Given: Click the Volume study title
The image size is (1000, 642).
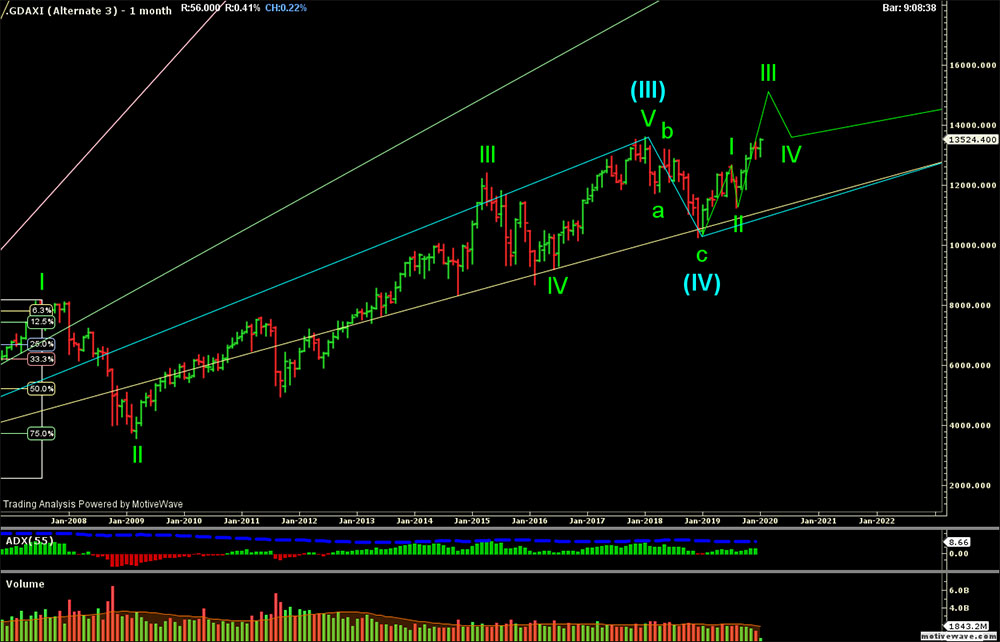Looking at the screenshot, I should click(x=24, y=582).
